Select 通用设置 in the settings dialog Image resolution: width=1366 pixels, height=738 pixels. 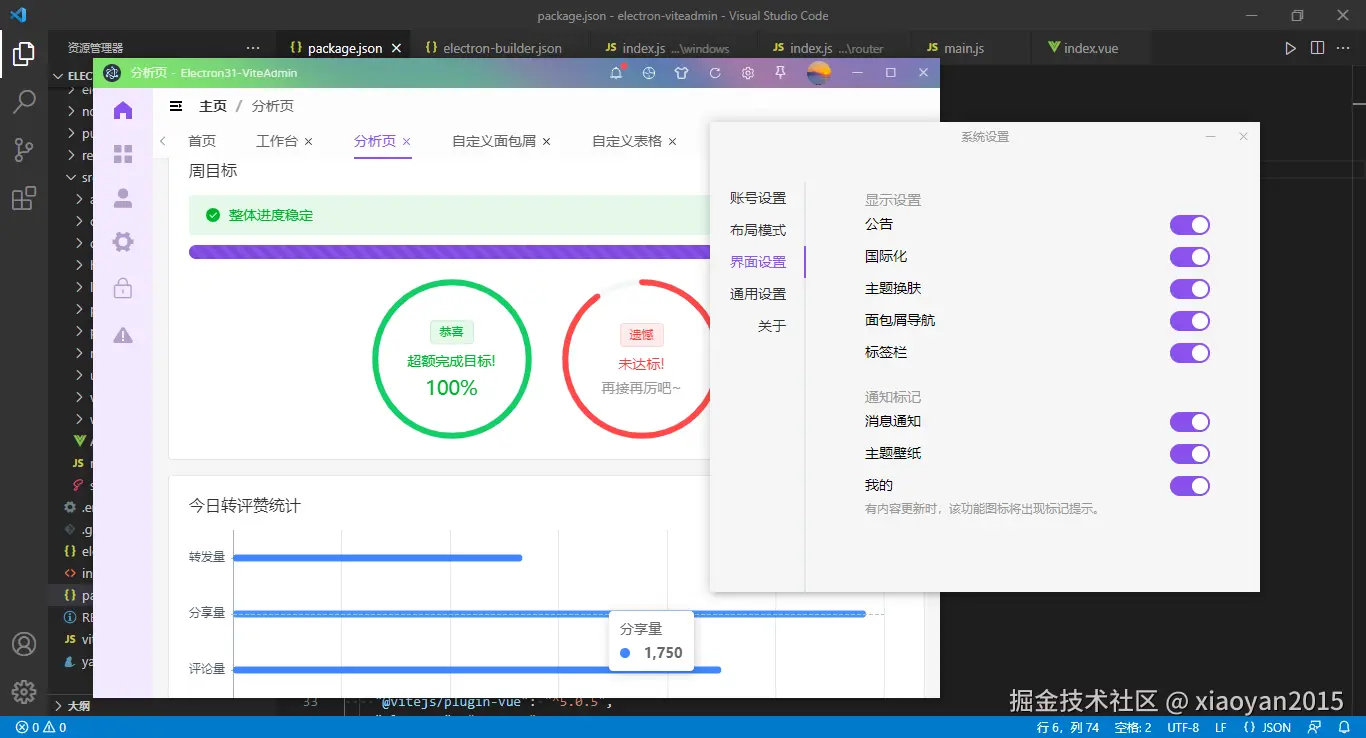[757, 293]
